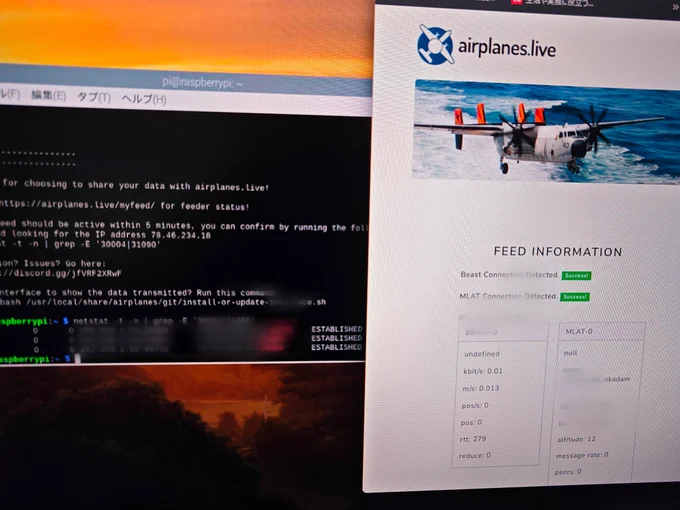Click the last ESTABLISHED netstat line

click(x=337, y=347)
